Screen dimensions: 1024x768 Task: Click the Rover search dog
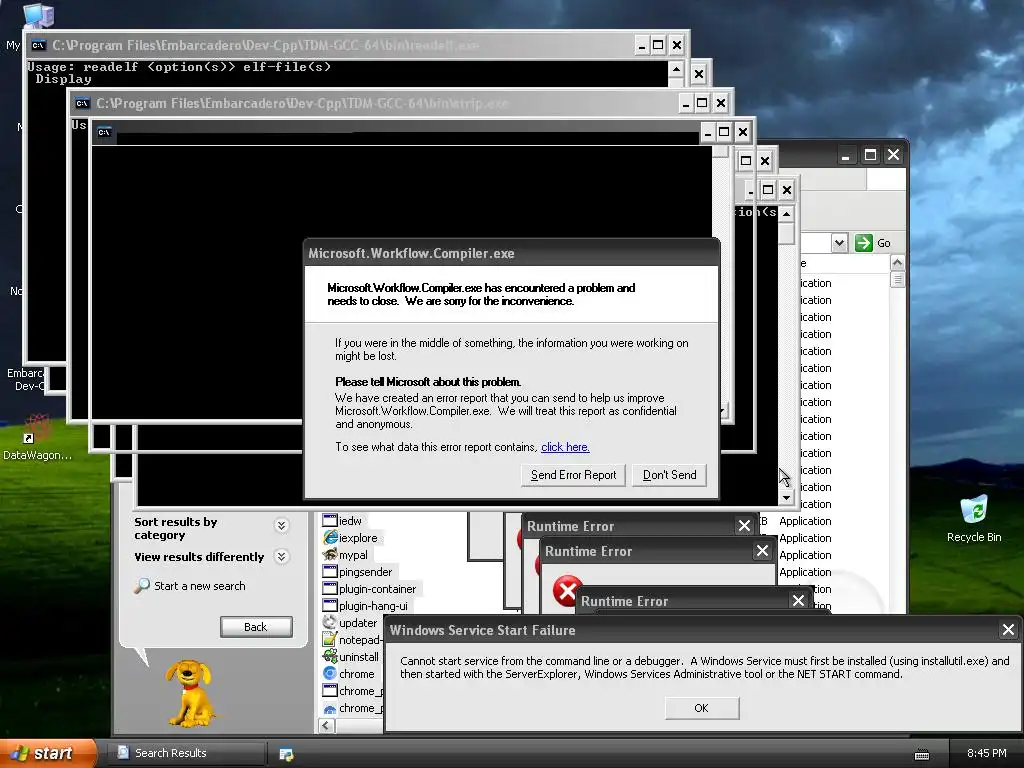(189, 693)
